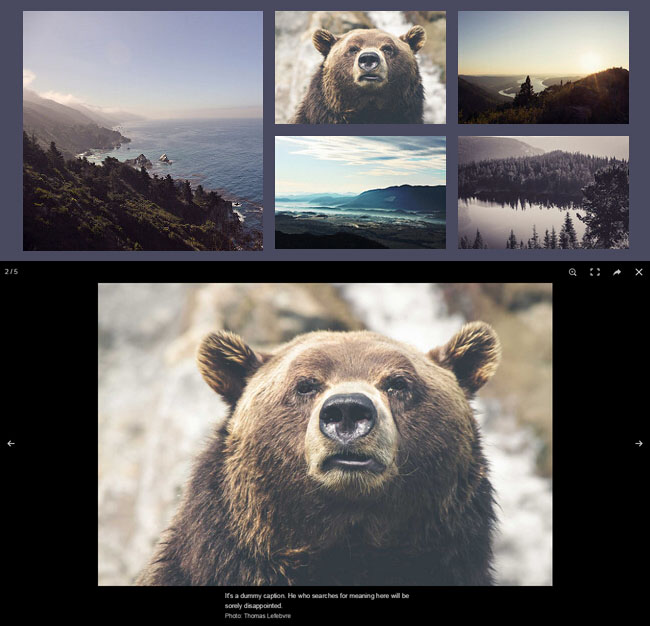Click the enlarged bear photo to zoom
This screenshot has width=650, height=626.
tap(325, 500)
